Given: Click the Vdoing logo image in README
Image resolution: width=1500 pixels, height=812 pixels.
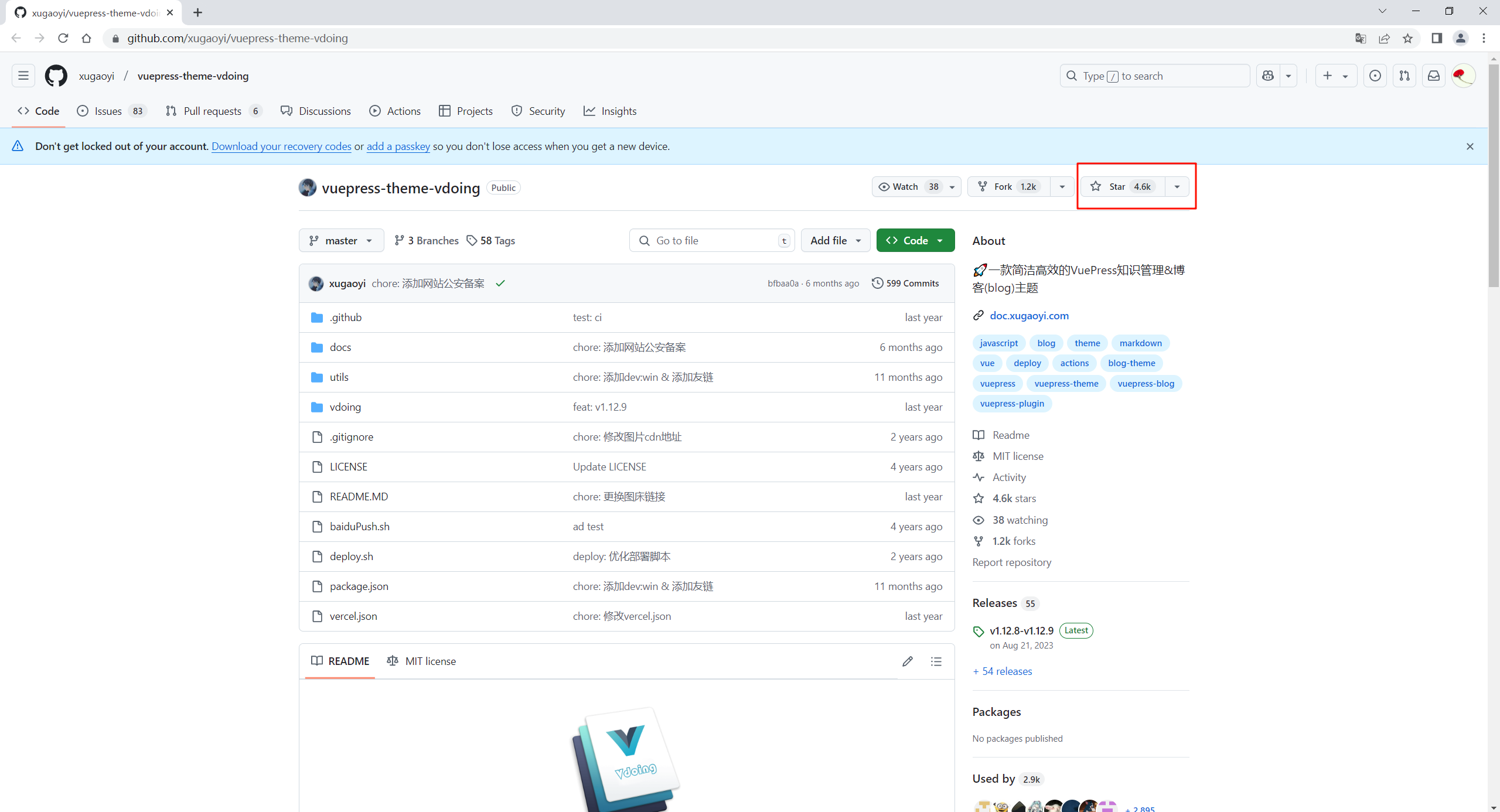Looking at the screenshot, I should [x=626, y=759].
